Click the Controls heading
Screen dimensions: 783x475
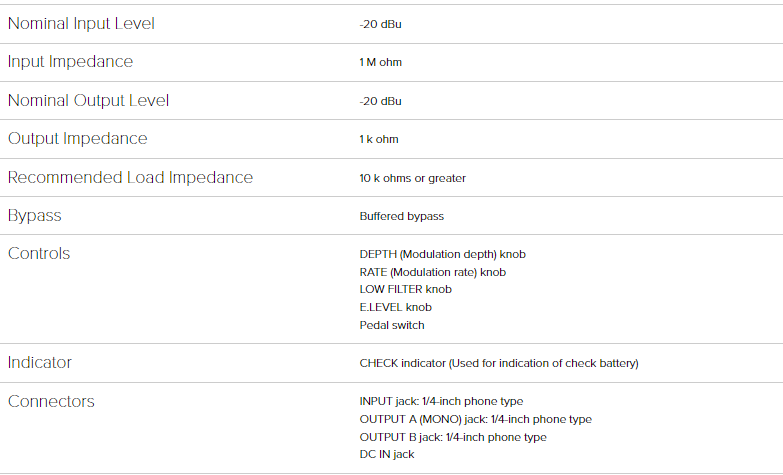pyautogui.click(x=39, y=253)
